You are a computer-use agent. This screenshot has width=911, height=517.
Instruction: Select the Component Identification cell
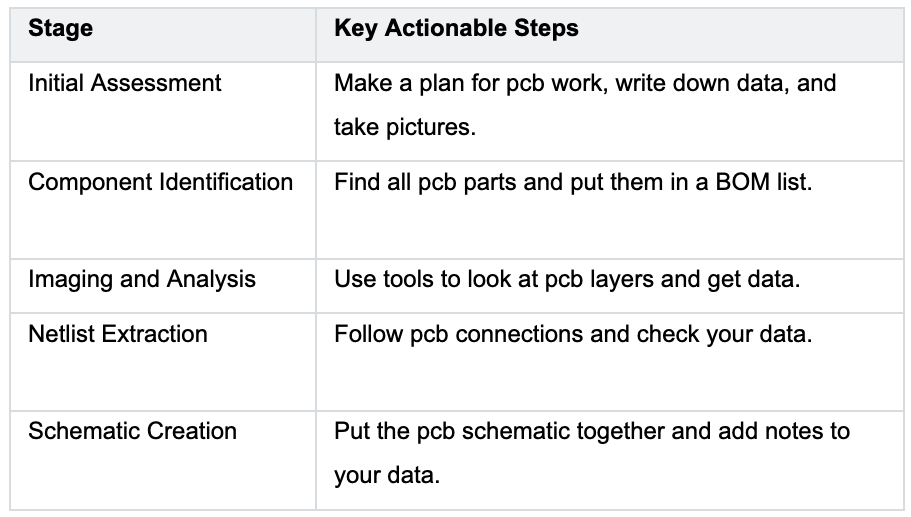pos(160,182)
